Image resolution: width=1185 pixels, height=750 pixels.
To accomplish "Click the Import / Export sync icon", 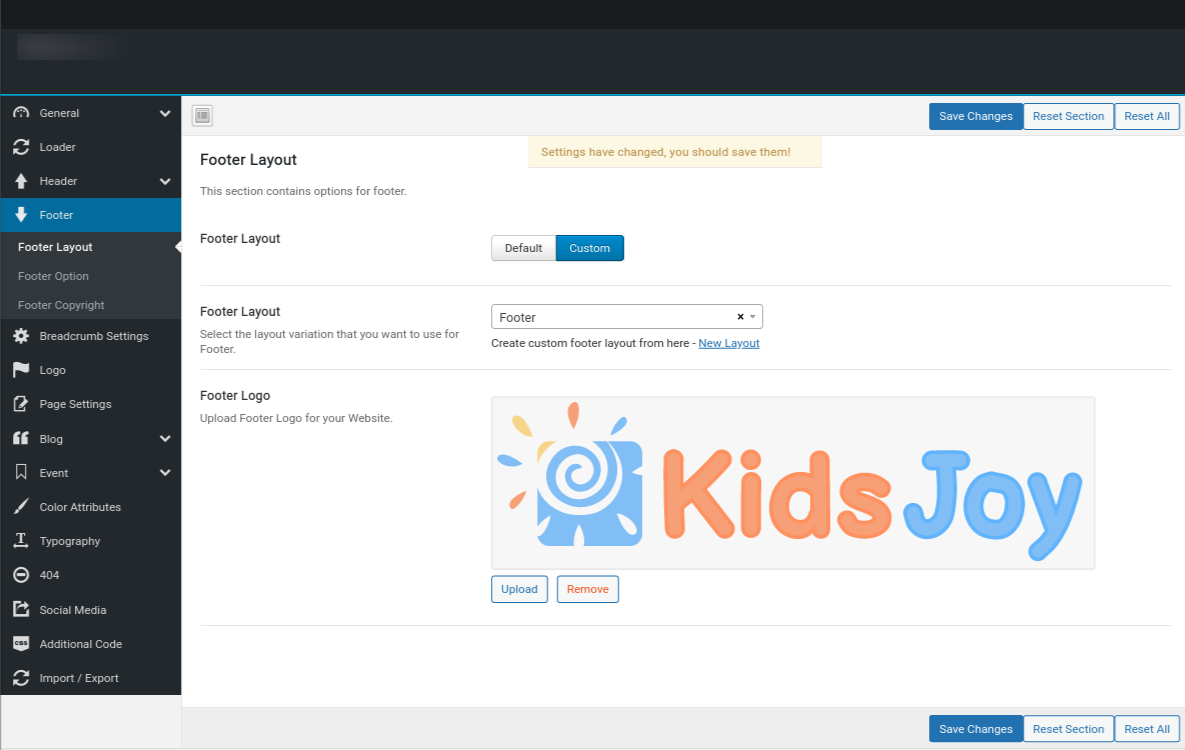I will coord(21,677).
